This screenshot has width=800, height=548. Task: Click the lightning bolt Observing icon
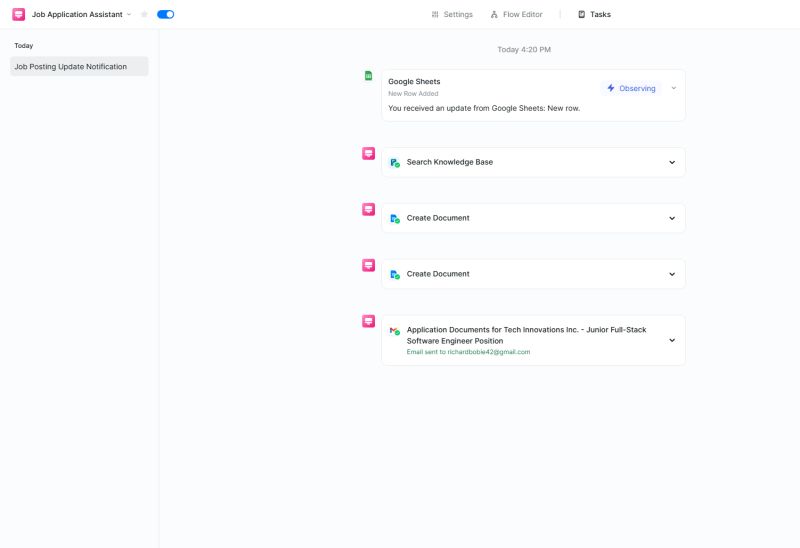point(611,88)
